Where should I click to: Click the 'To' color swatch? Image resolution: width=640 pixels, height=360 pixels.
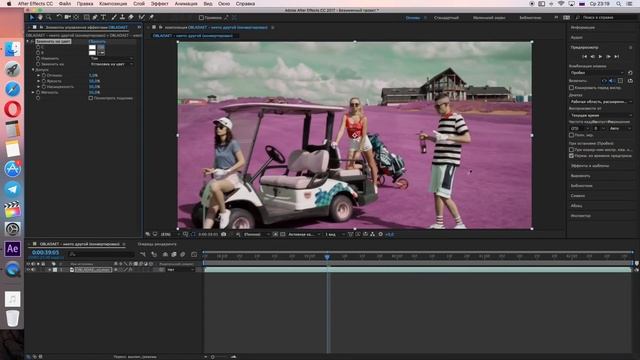92,53
